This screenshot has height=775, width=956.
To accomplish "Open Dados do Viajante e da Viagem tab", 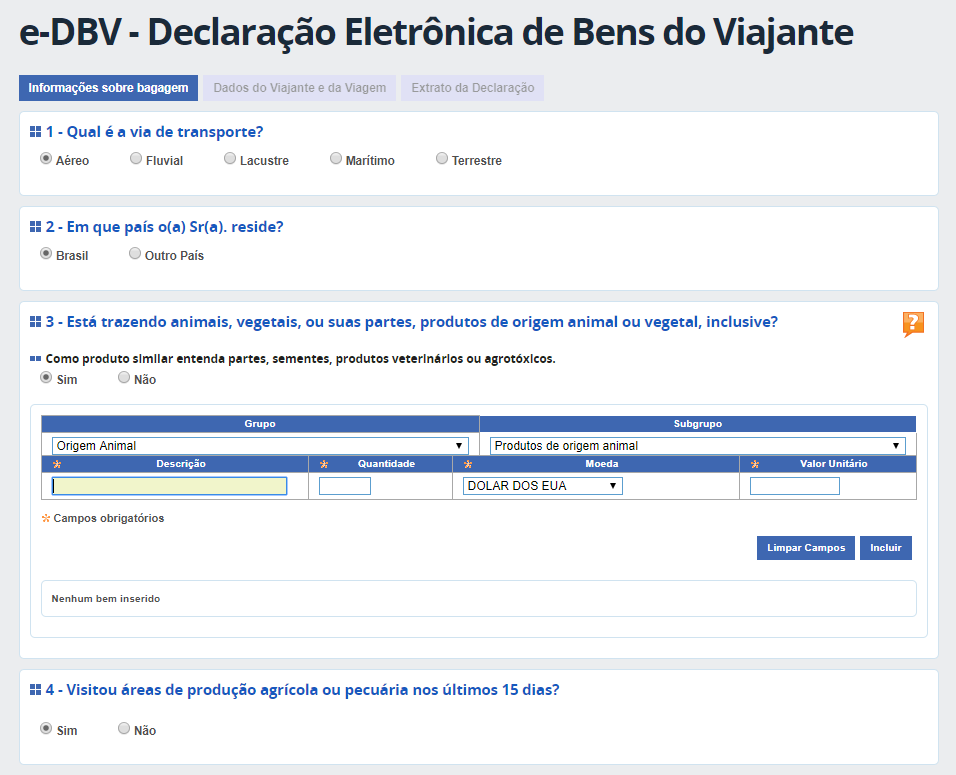I will click(x=299, y=88).
